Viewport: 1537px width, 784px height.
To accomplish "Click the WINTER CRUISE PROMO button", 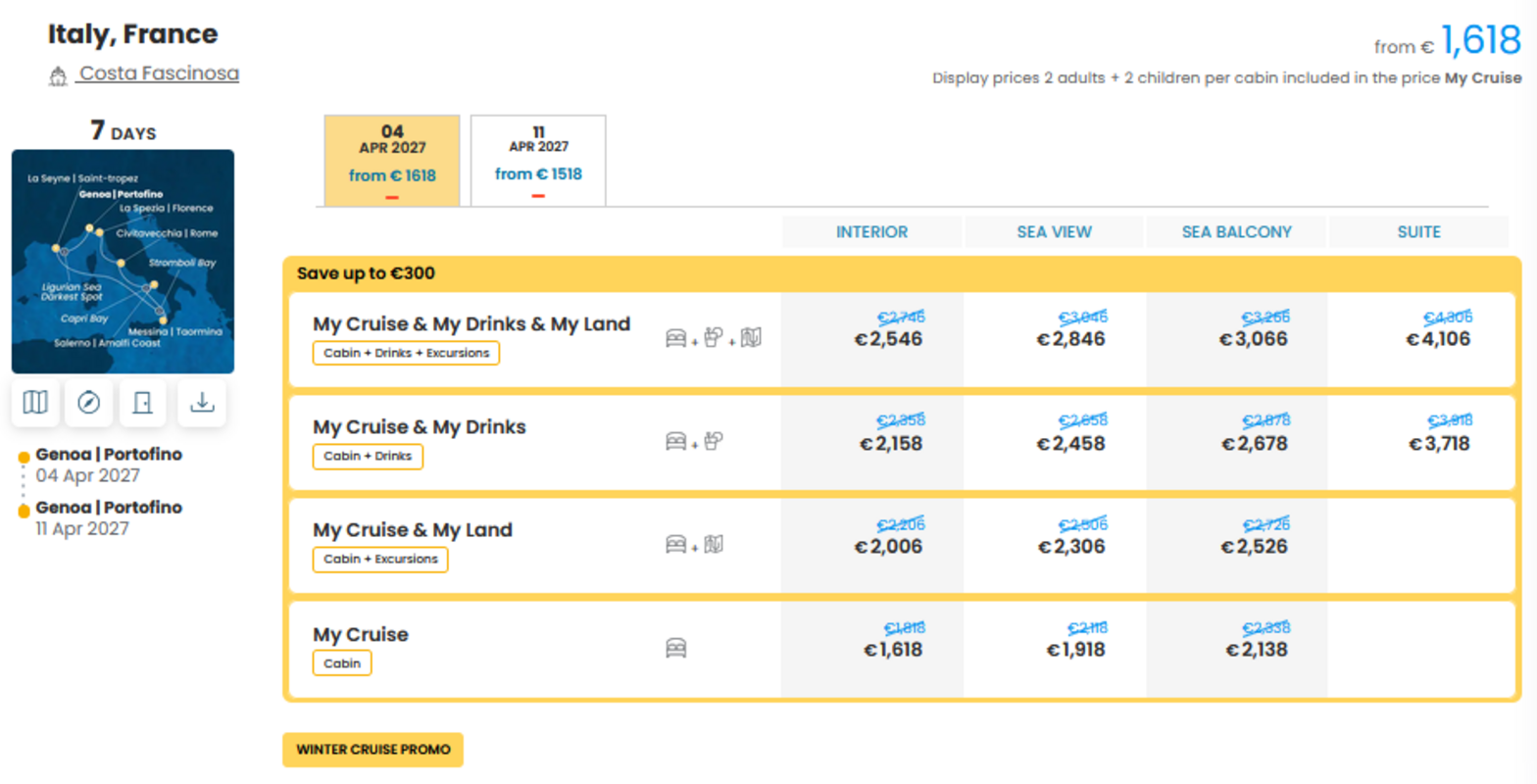I will point(373,750).
